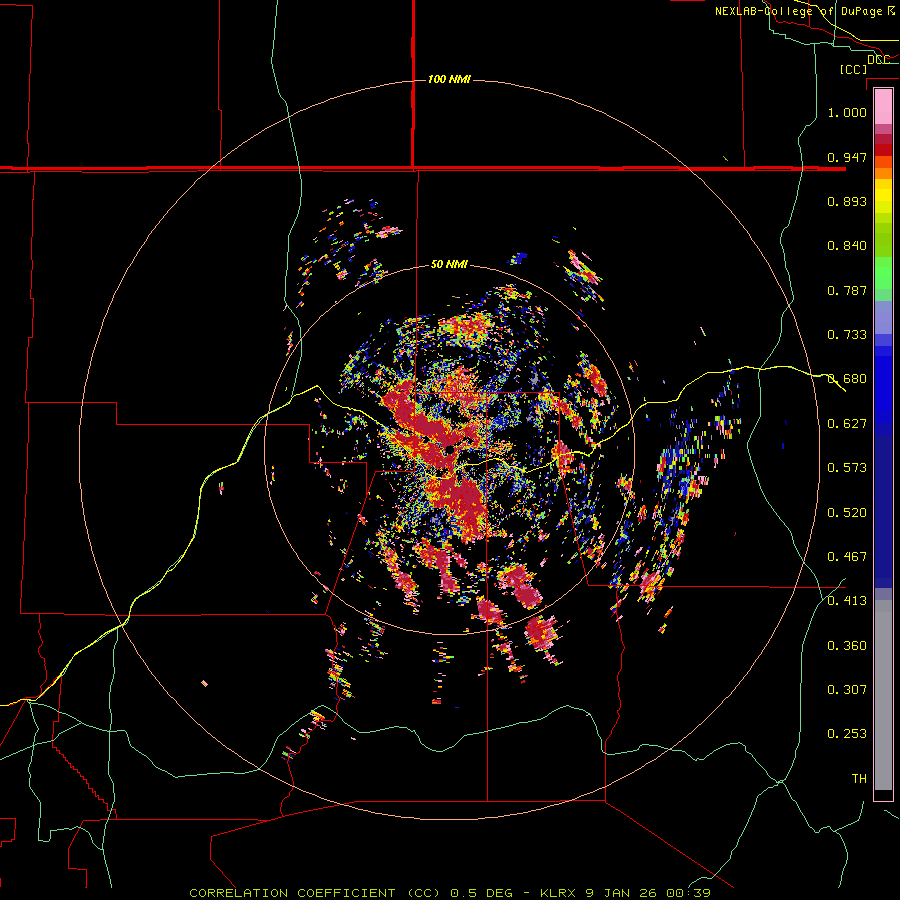900x900 pixels.
Task: Select the 0.680 scale value
Action: (847, 379)
